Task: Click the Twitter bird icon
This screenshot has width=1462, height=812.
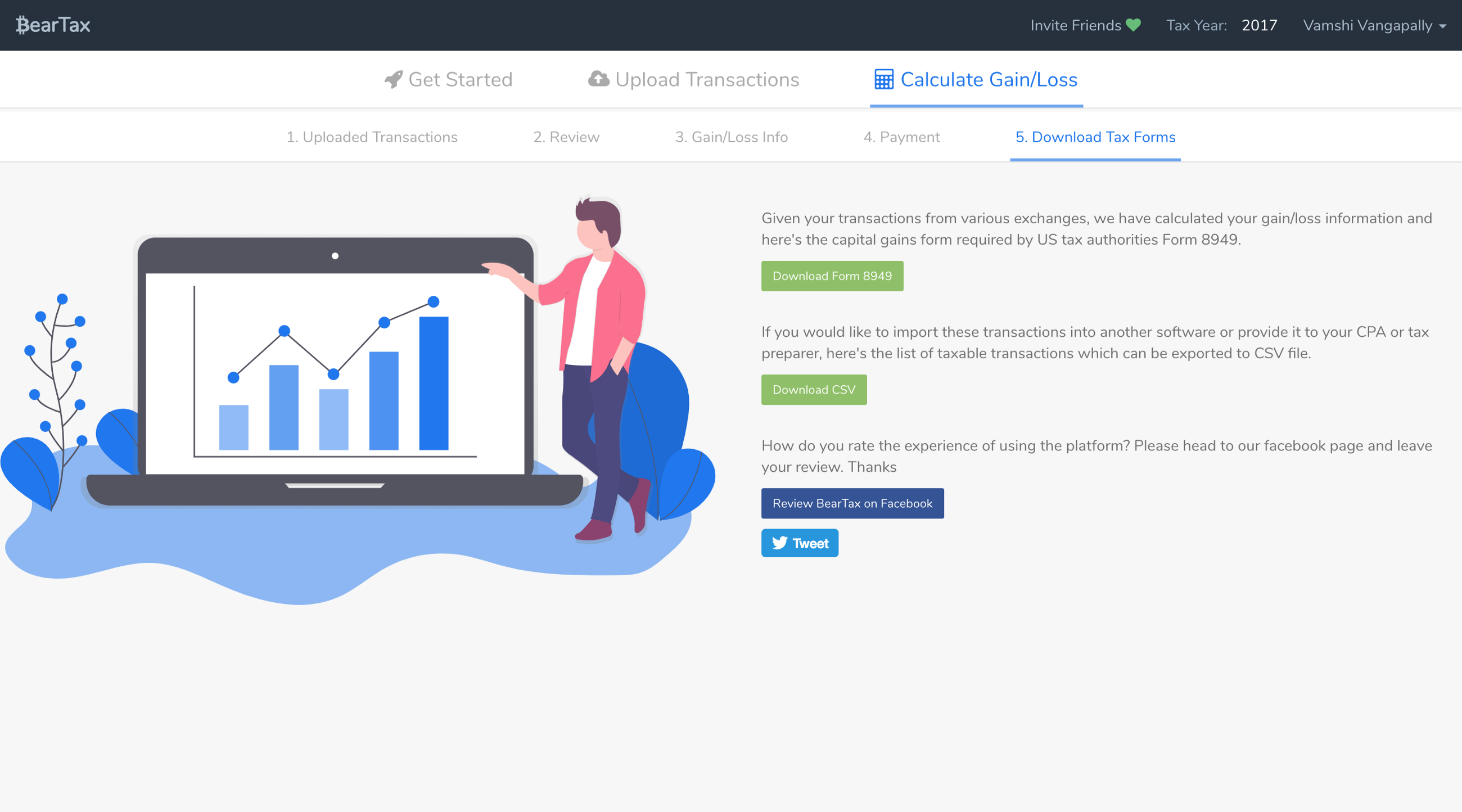Action: point(779,543)
